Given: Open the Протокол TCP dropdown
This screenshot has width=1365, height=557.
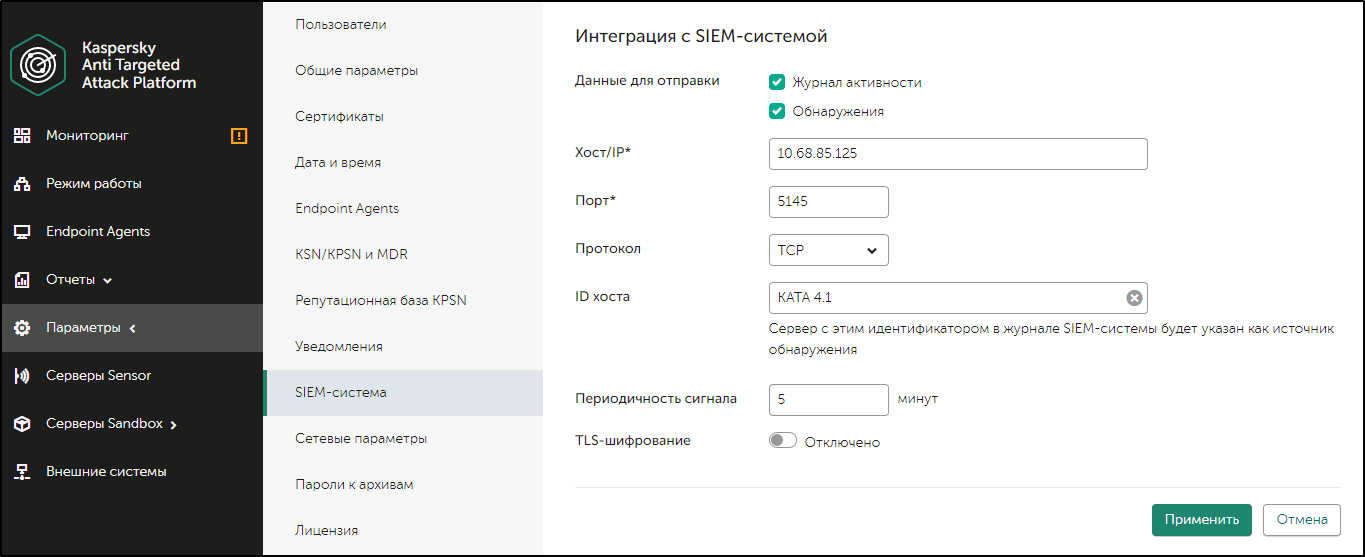Looking at the screenshot, I should [x=828, y=250].
